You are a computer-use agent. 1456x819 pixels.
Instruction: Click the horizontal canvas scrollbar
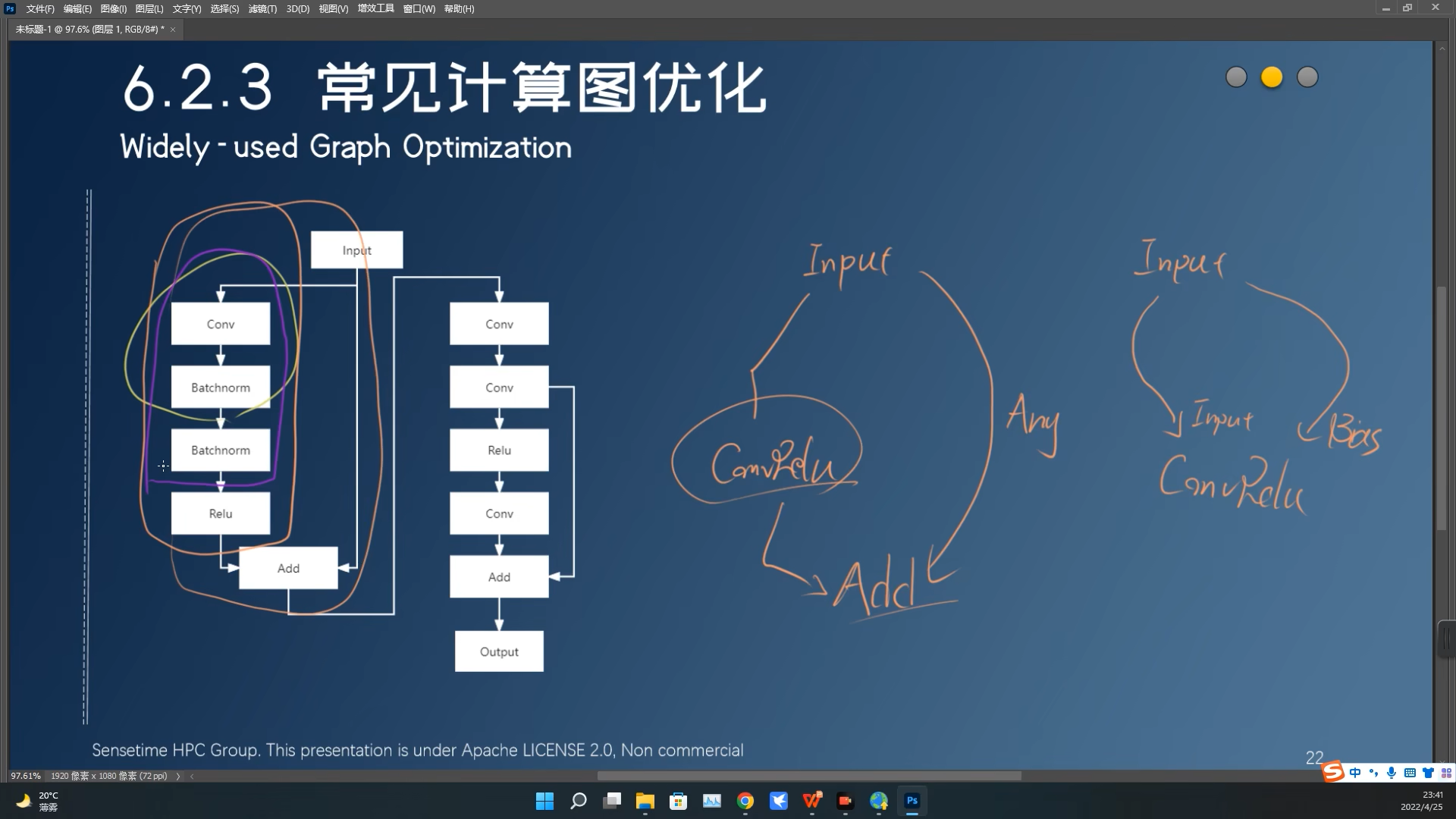[808, 776]
